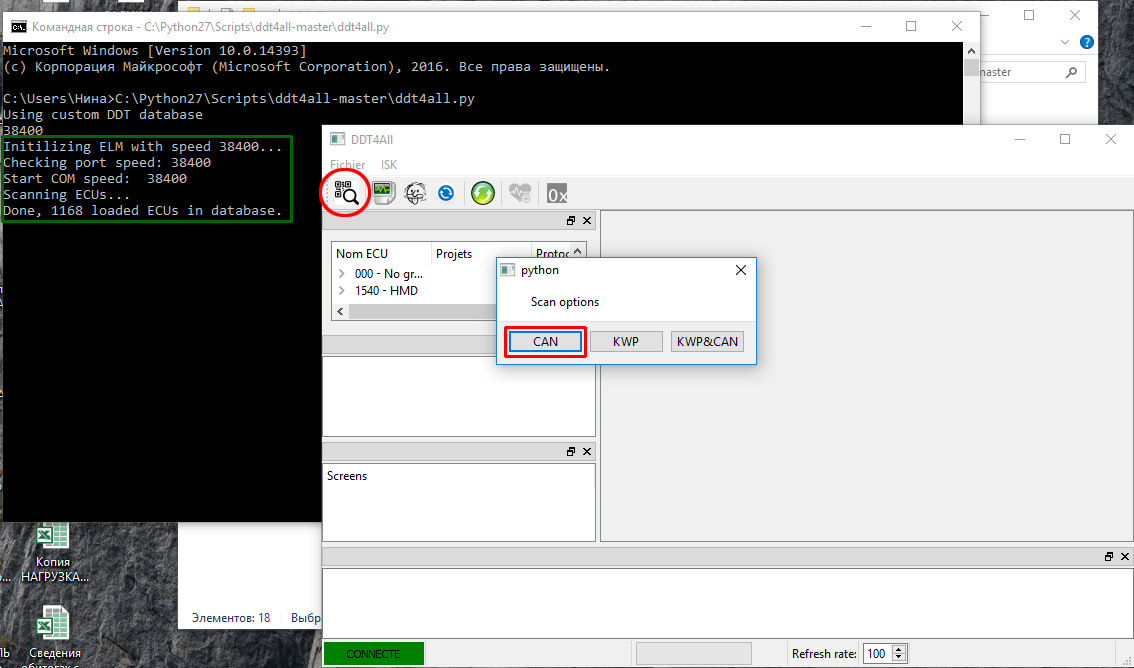Choose KWP&CAN scan option
This screenshot has width=1134, height=668.
(707, 341)
